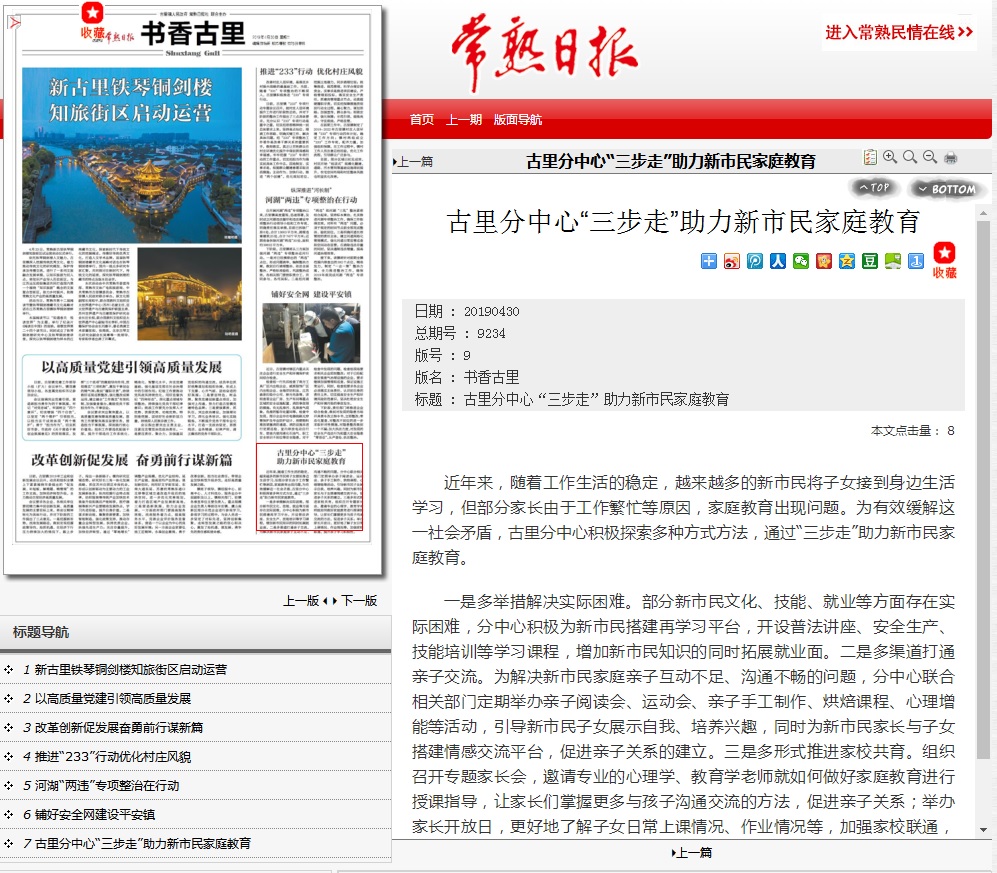Image resolution: width=997 pixels, height=873 pixels.
Task: Click the down arrow of article scrollbar
Action: click(x=984, y=830)
